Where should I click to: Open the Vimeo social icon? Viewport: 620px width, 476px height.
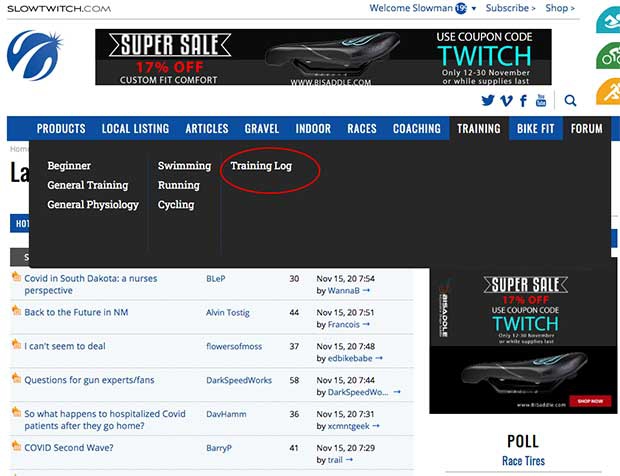tap(506, 100)
